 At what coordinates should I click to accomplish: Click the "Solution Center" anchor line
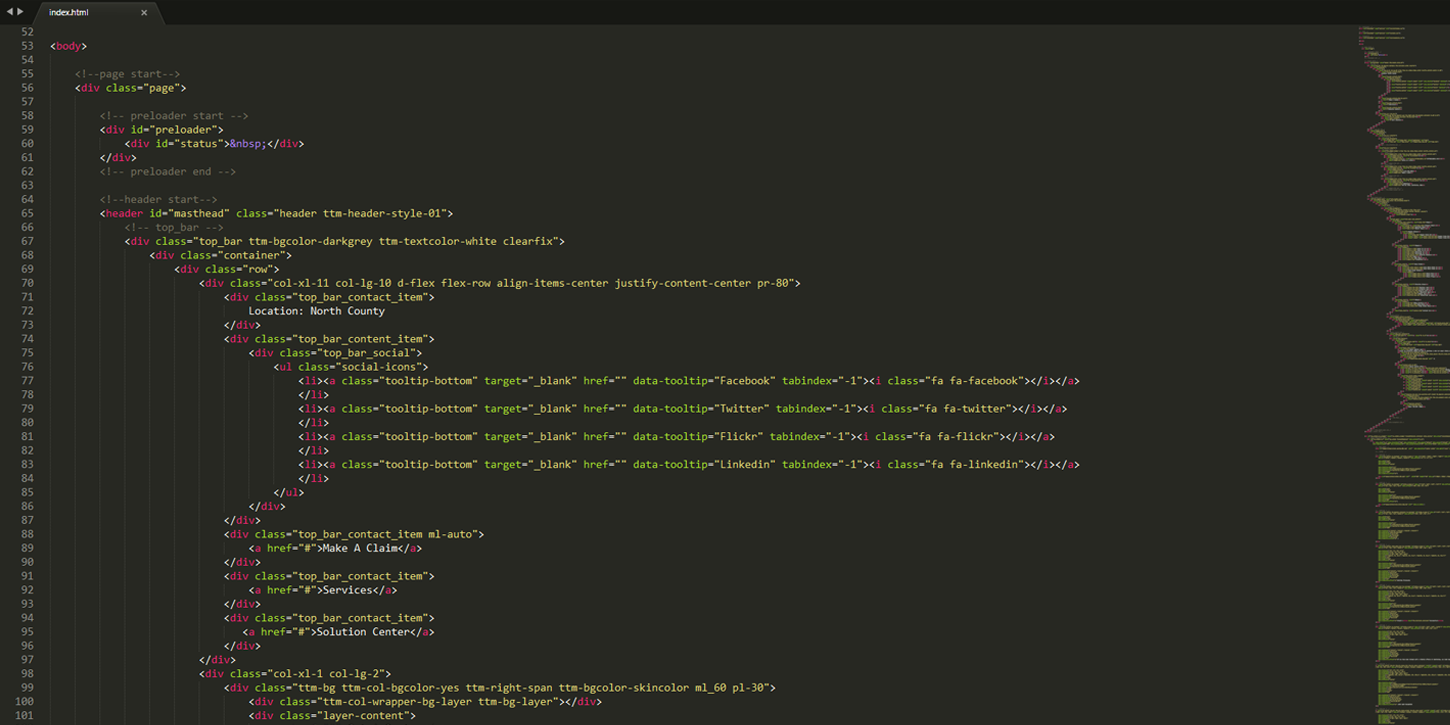pos(339,634)
